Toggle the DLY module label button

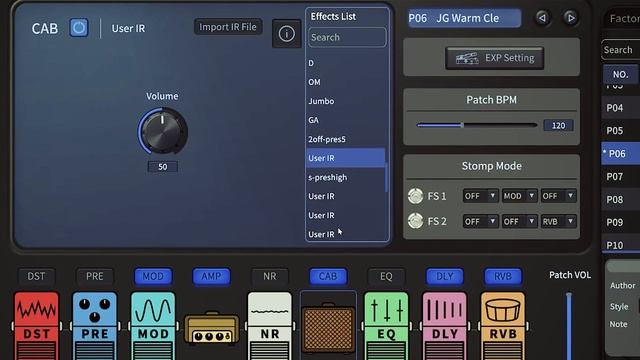coord(444,276)
